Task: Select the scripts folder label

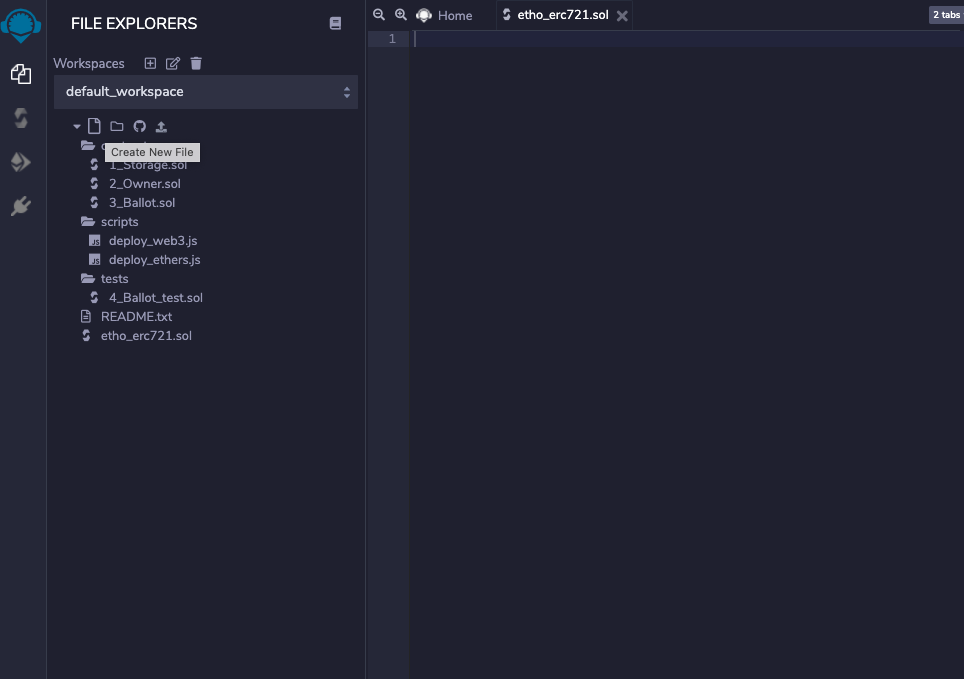Action: pos(120,221)
